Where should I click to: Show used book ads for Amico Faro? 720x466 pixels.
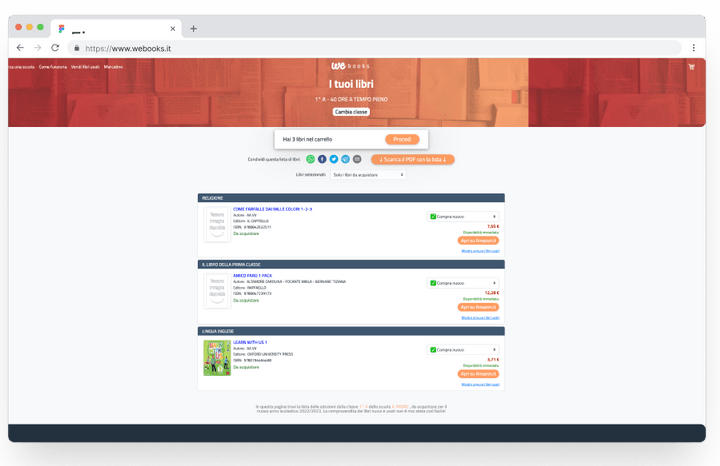pos(480,318)
